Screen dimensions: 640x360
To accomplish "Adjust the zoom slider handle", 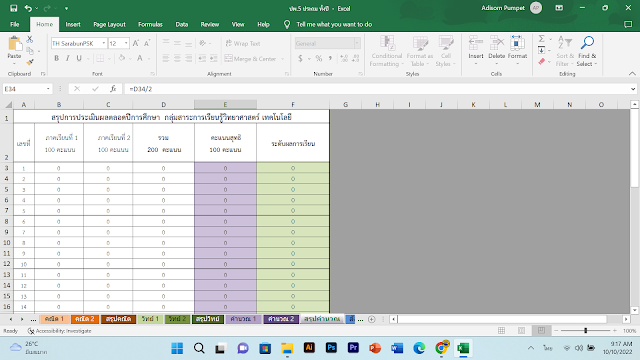I will point(586,331).
